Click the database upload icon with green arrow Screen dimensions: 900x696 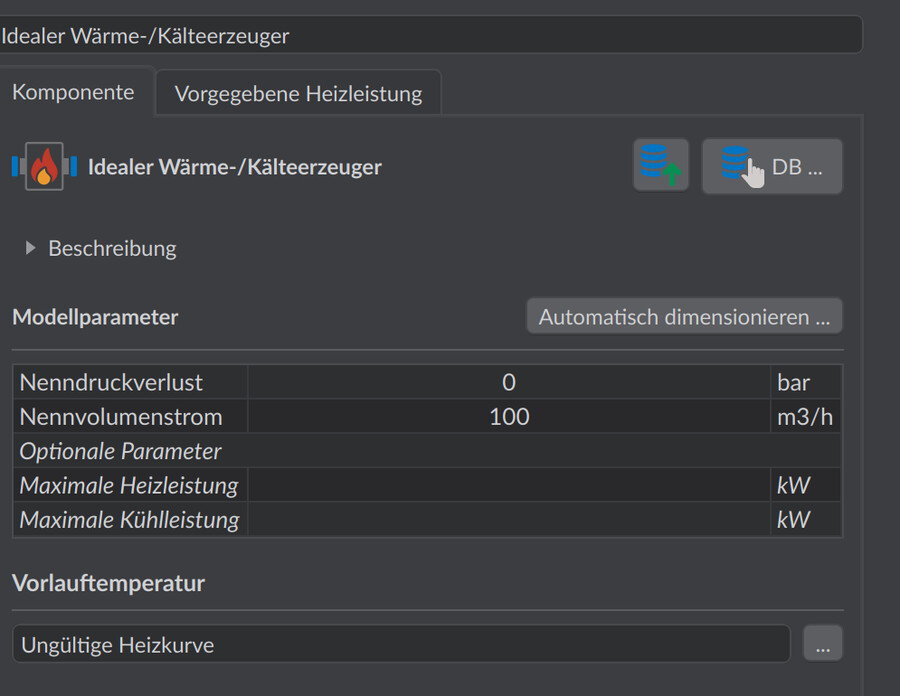tap(661, 165)
